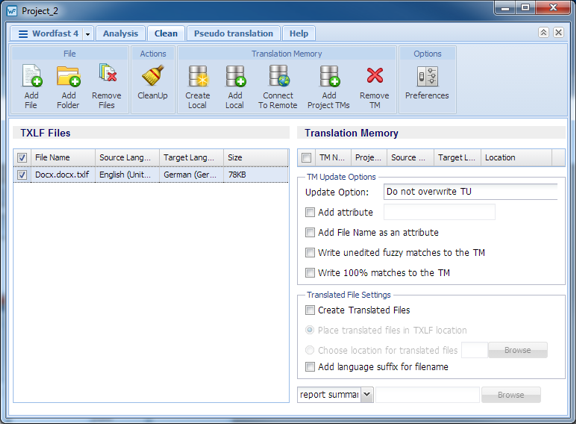
Task: Open the Wordfast 4 dropdown arrow
Action: coord(88,34)
